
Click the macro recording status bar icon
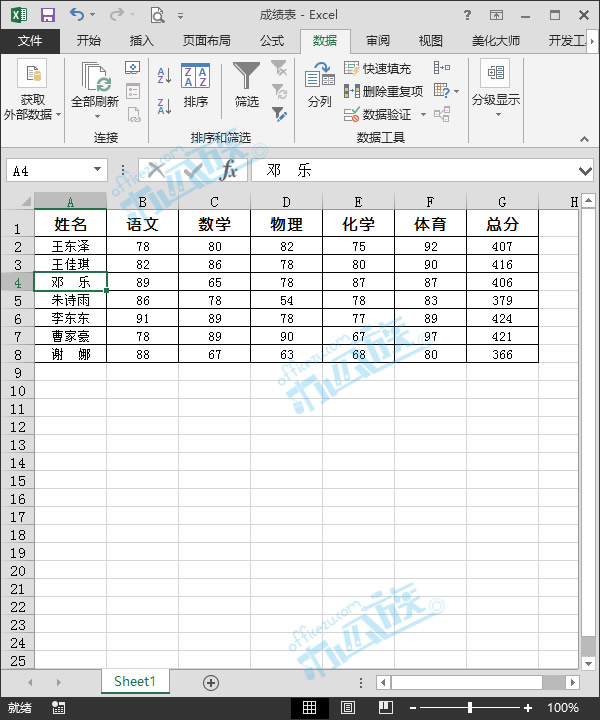click(58, 708)
